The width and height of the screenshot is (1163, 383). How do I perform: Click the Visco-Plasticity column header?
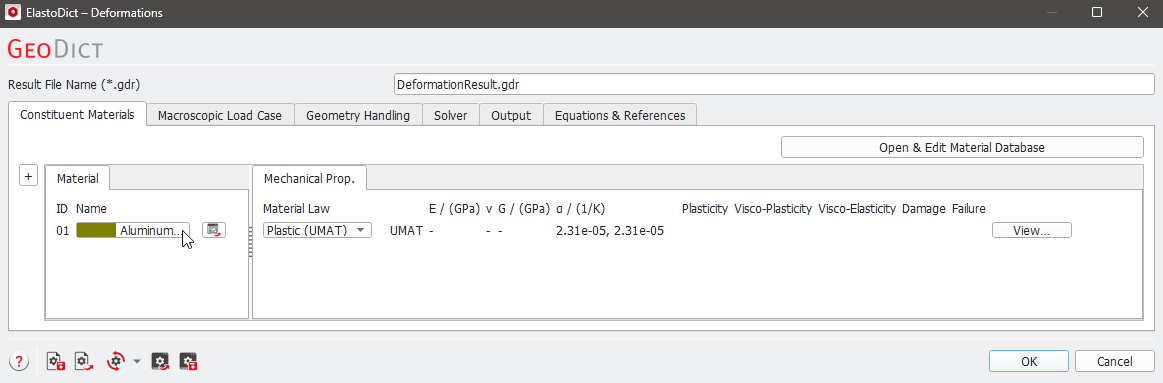[x=773, y=209]
